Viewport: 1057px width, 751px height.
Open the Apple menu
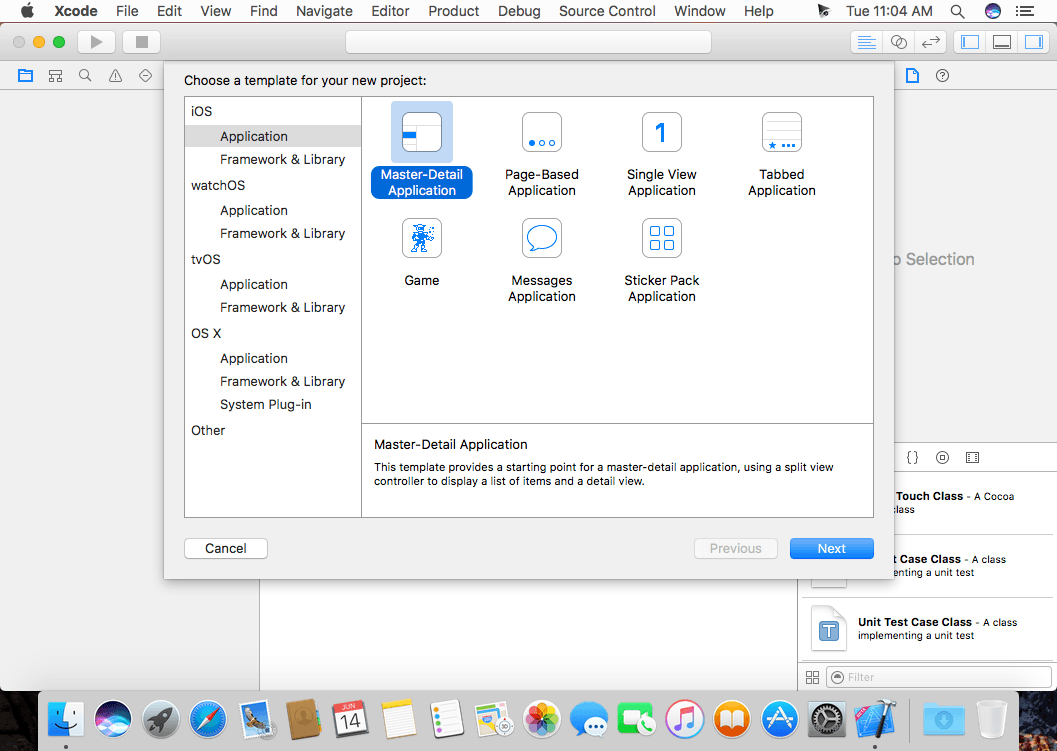(27, 11)
